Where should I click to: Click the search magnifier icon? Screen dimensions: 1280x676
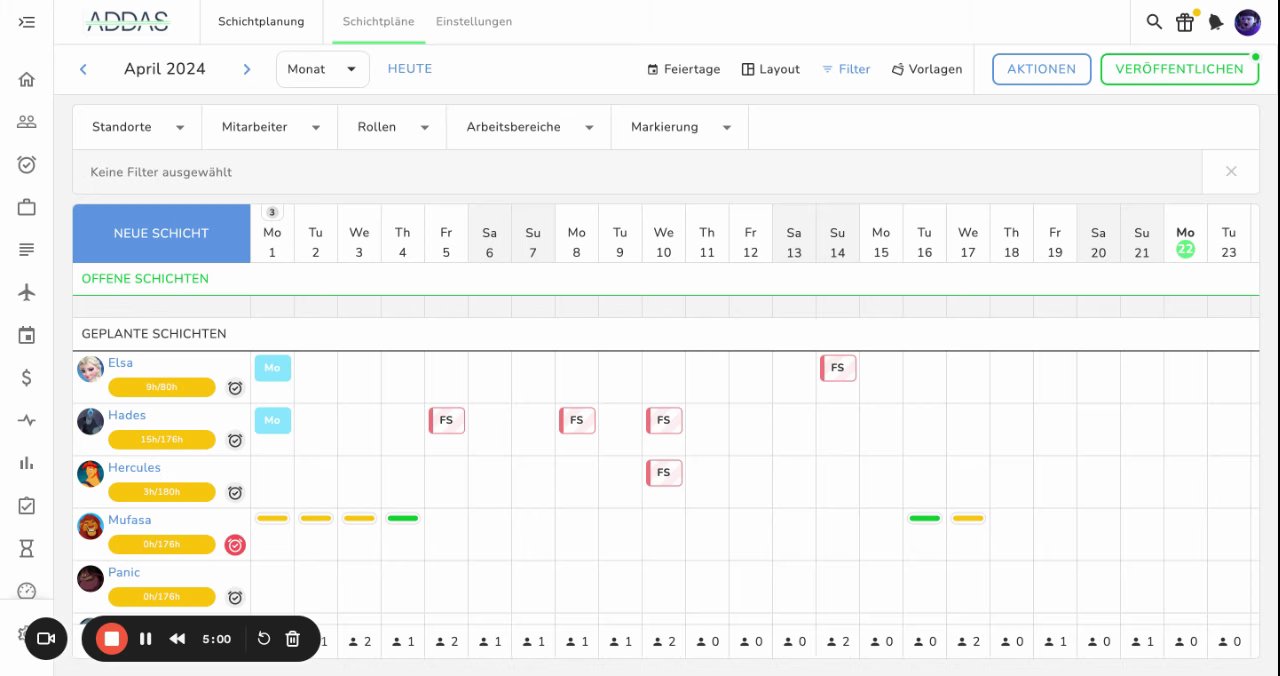click(x=1154, y=21)
